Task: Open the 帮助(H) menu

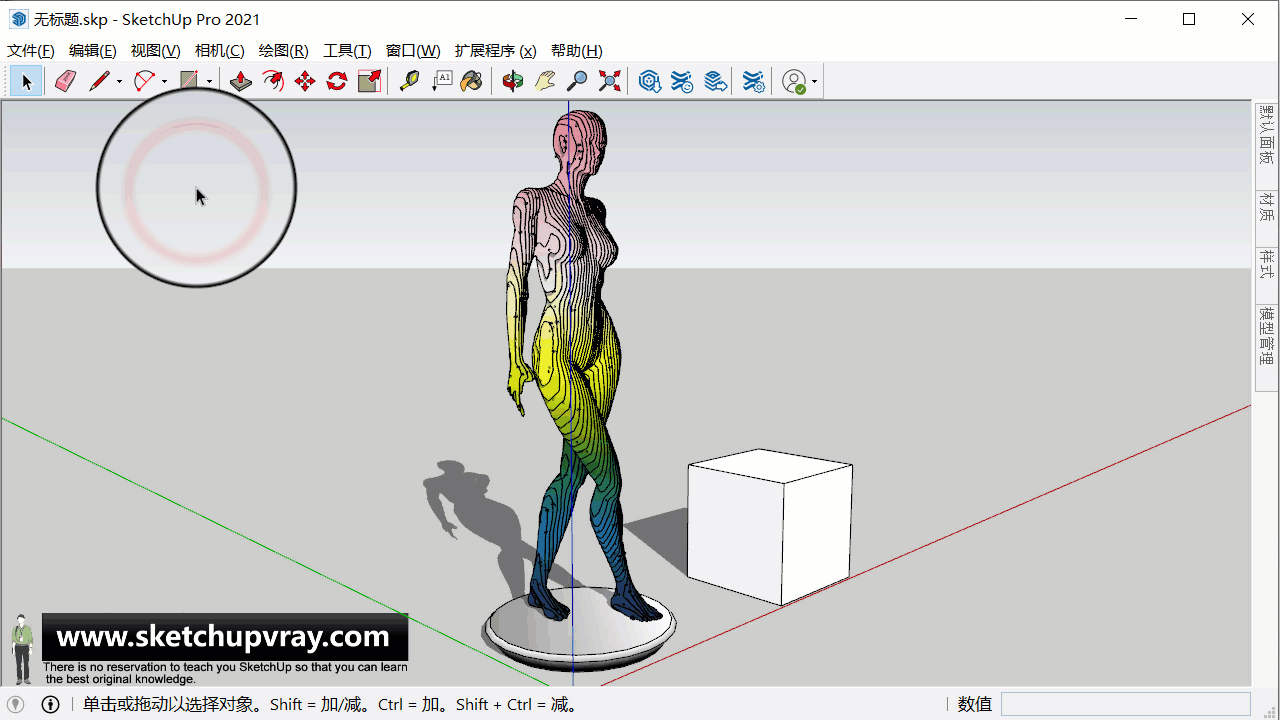Action: [576, 51]
